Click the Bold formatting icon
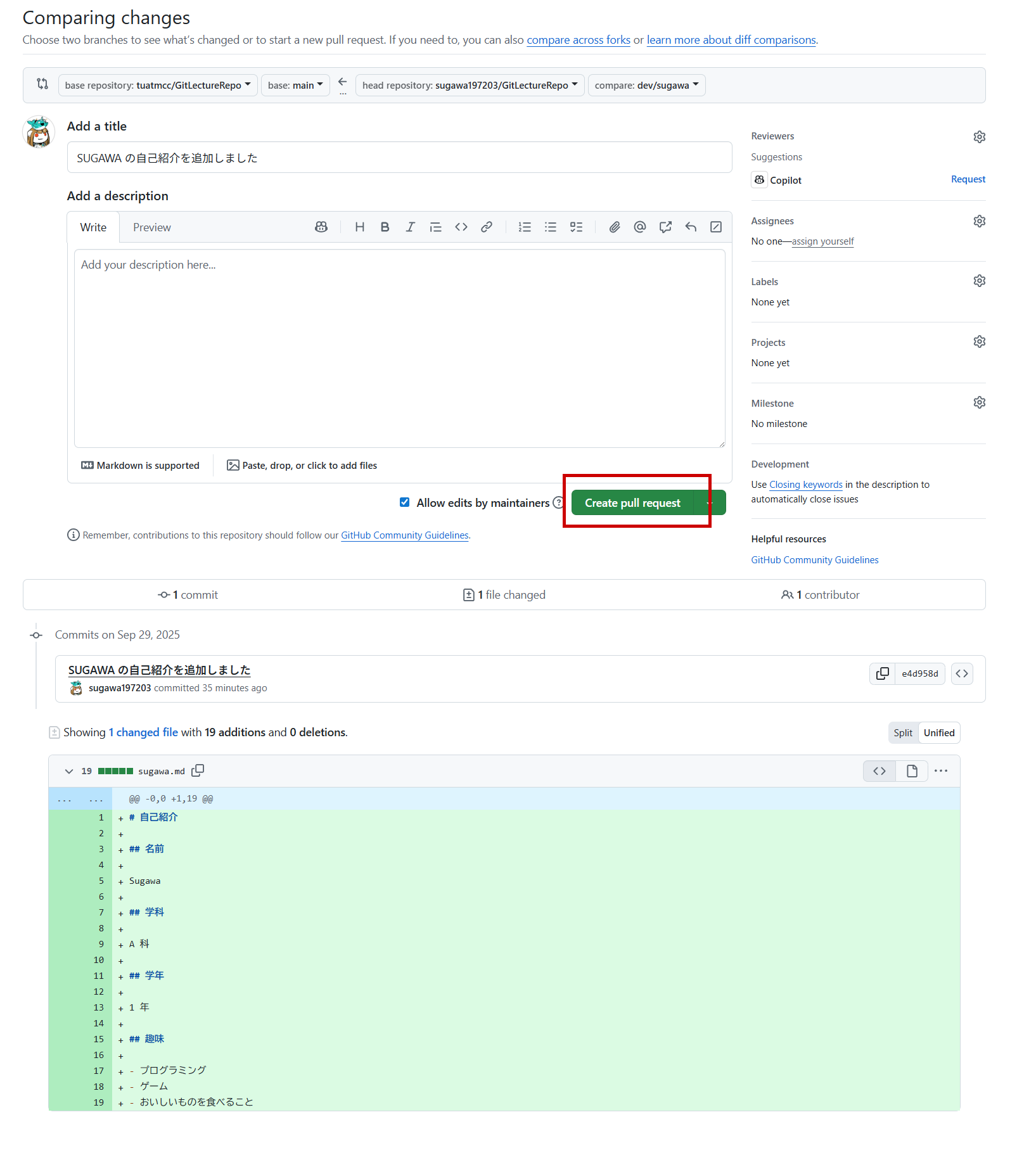This screenshot has width=1036, height=1155. tap(385, 227)
